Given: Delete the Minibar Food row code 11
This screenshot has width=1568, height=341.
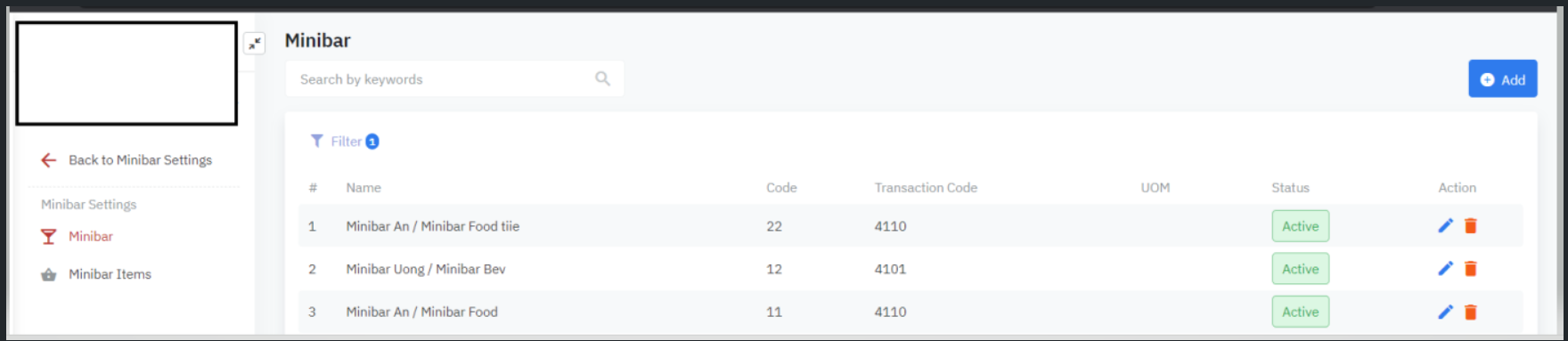Looking at the screenshot, I should pos(1471,312).
